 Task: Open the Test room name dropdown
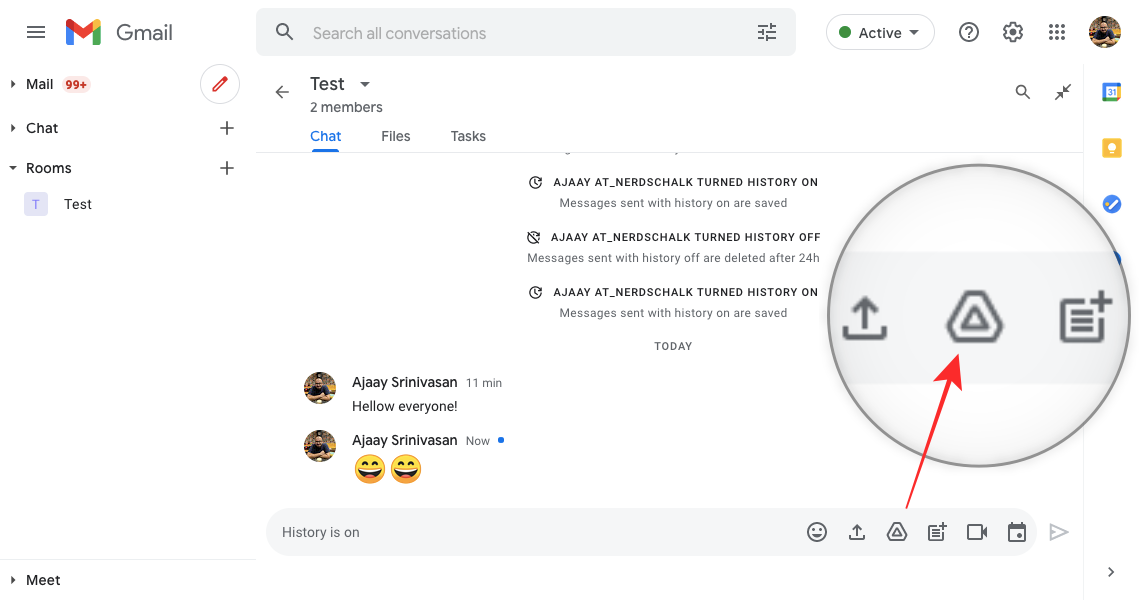click(x=365, y=84)
